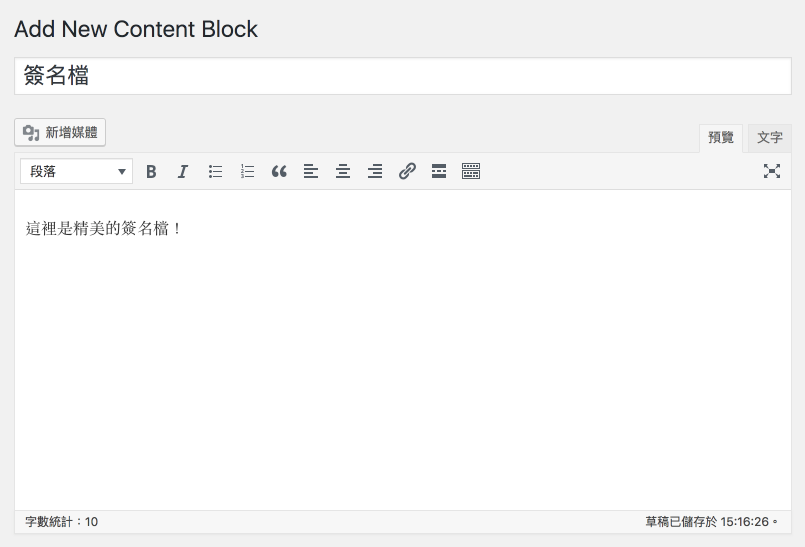The width and height of the screenshot is (805, 547).
Task: Click the dropdown arrow beside 段落
Action: coord(122,172)
